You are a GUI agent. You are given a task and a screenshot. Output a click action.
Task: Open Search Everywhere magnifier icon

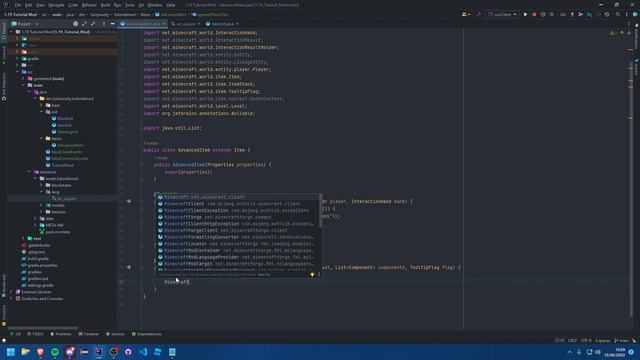618,14
